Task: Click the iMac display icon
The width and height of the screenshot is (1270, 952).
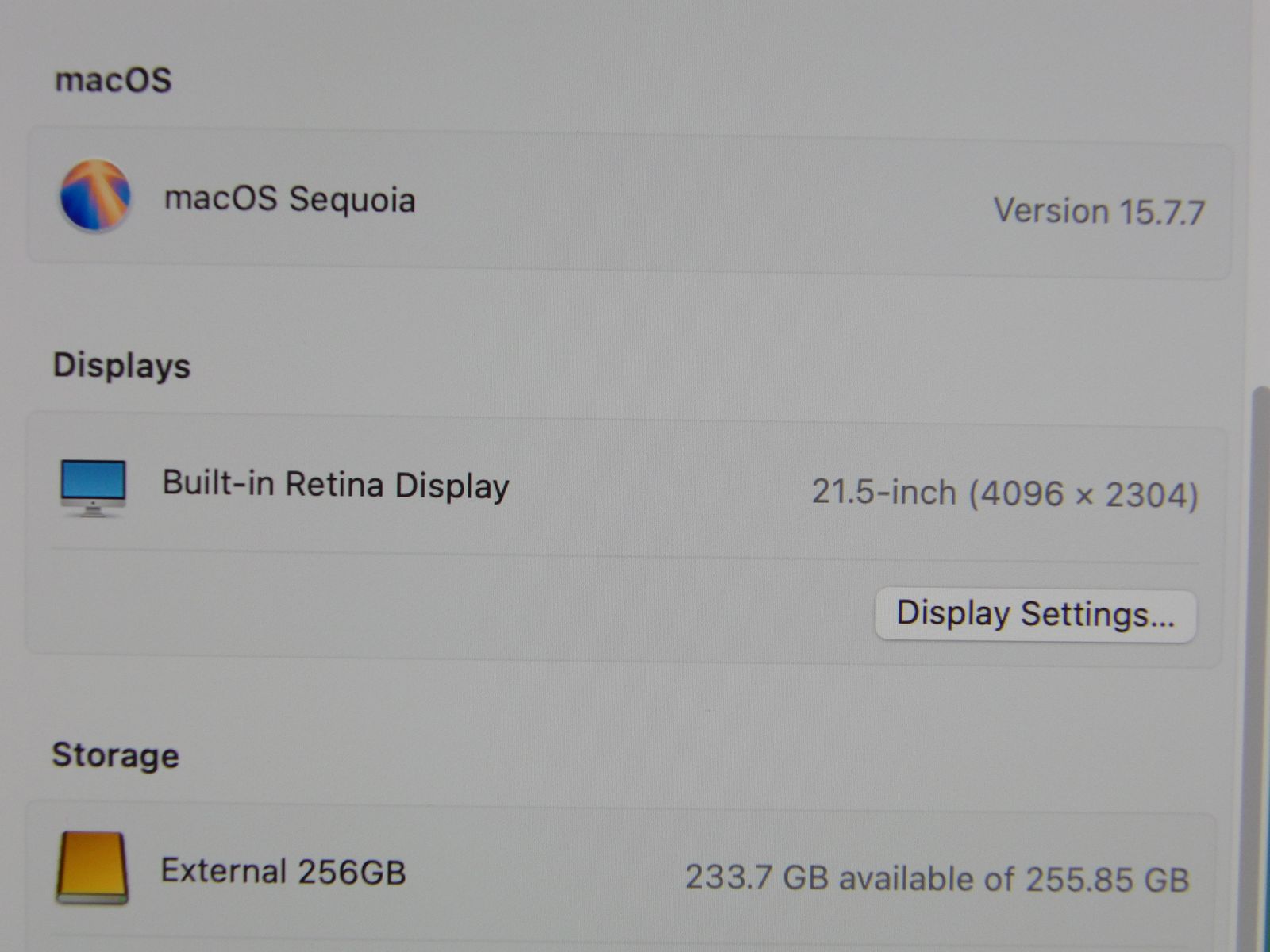Action: (93, 488)
